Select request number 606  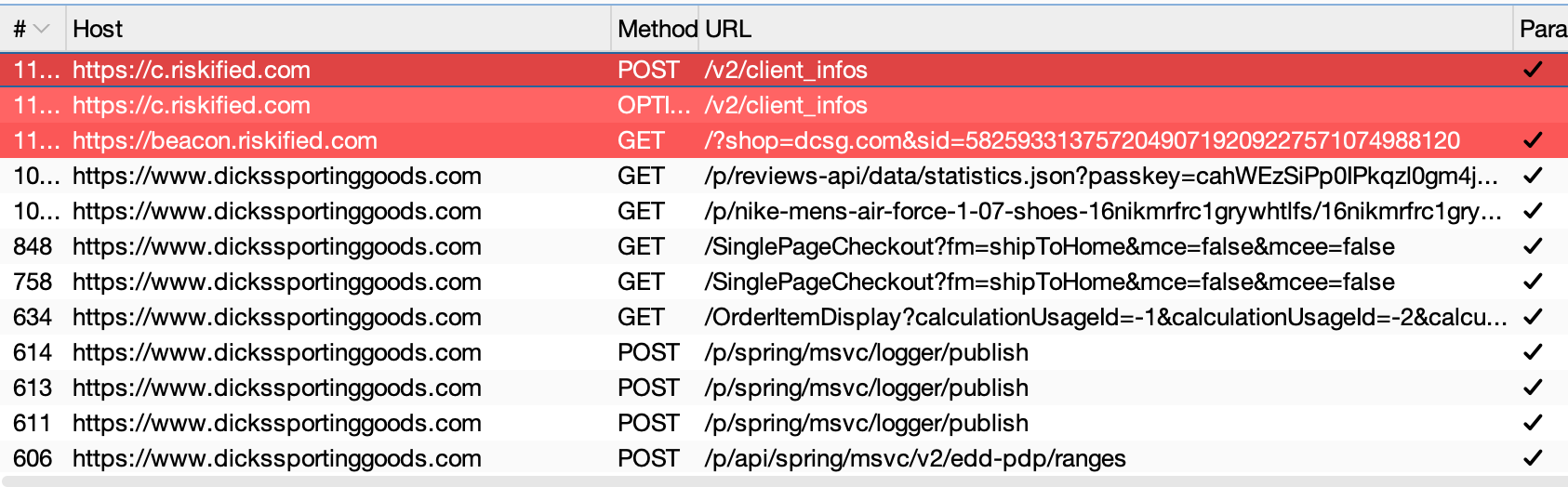pos(33,458)
